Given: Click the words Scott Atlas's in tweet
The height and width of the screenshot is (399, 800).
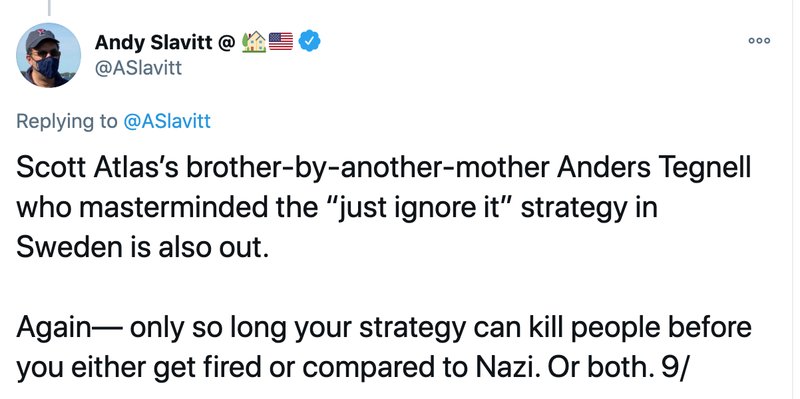Looking at the screenshot, I should tap(97, 168).
